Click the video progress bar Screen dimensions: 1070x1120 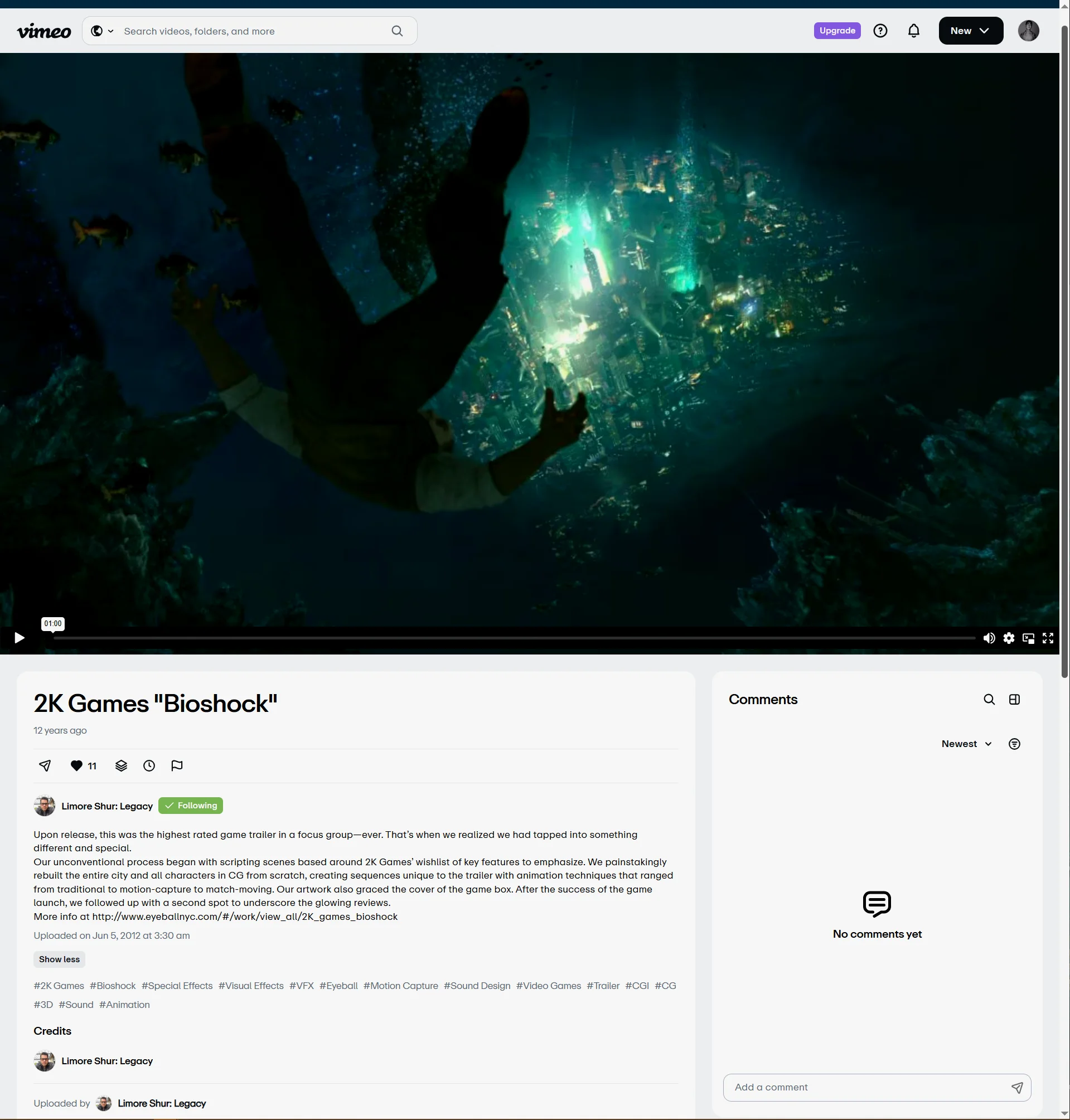point(514,638)
